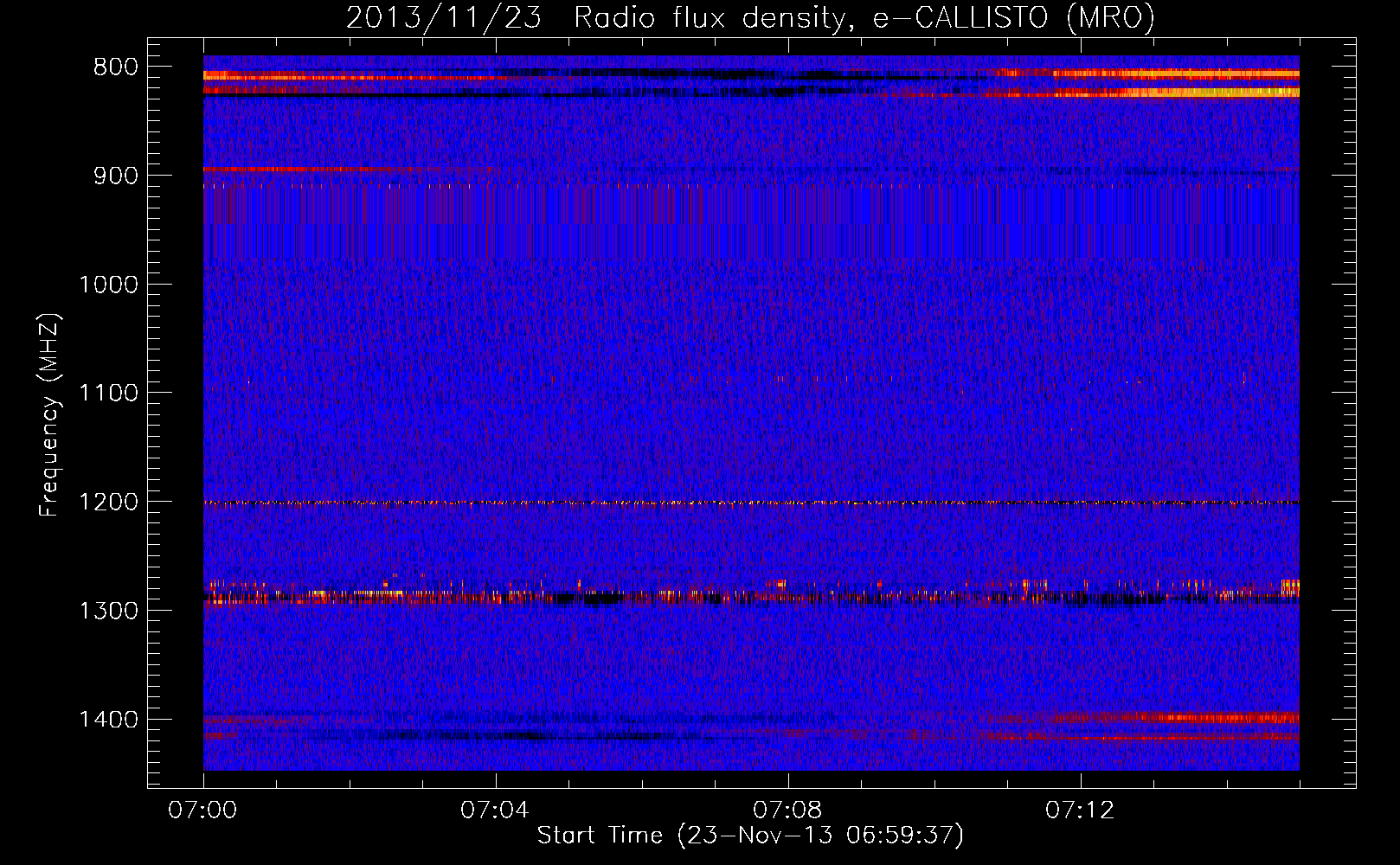
Task: Click the 1400 frequency tick label
Action: tap(108, 720)
